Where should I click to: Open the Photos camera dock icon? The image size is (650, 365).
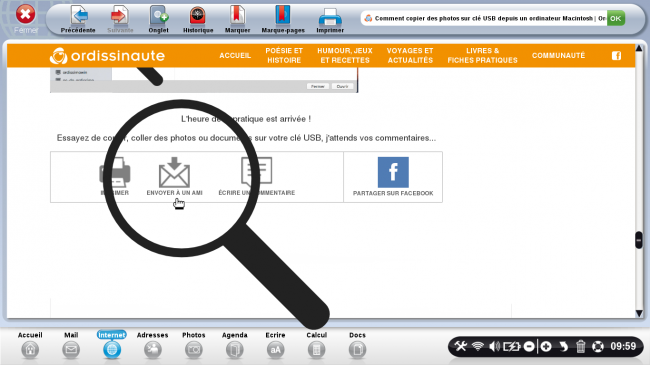(x=194, y=350)
